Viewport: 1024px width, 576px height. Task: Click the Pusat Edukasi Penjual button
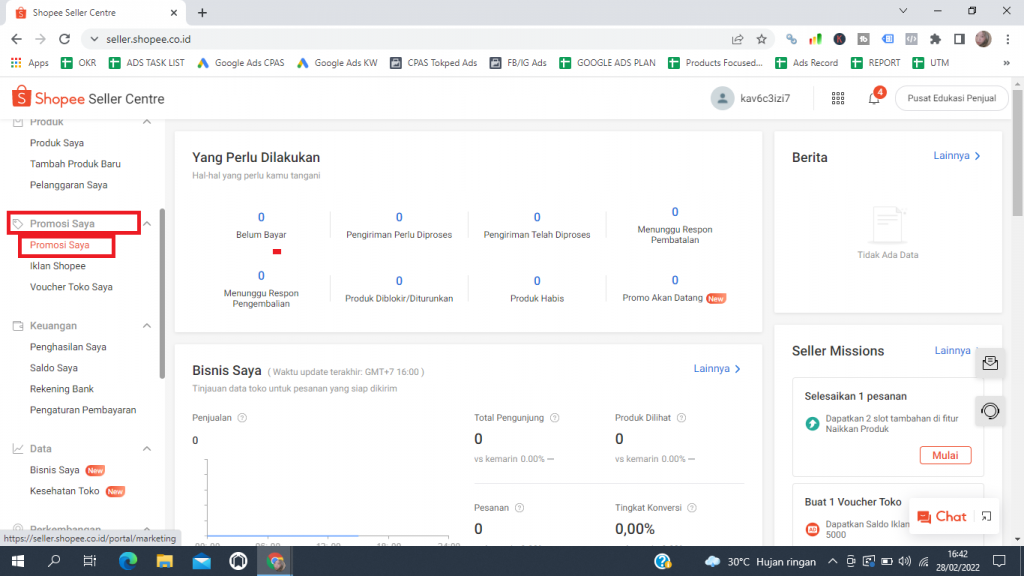click(950, 99)
